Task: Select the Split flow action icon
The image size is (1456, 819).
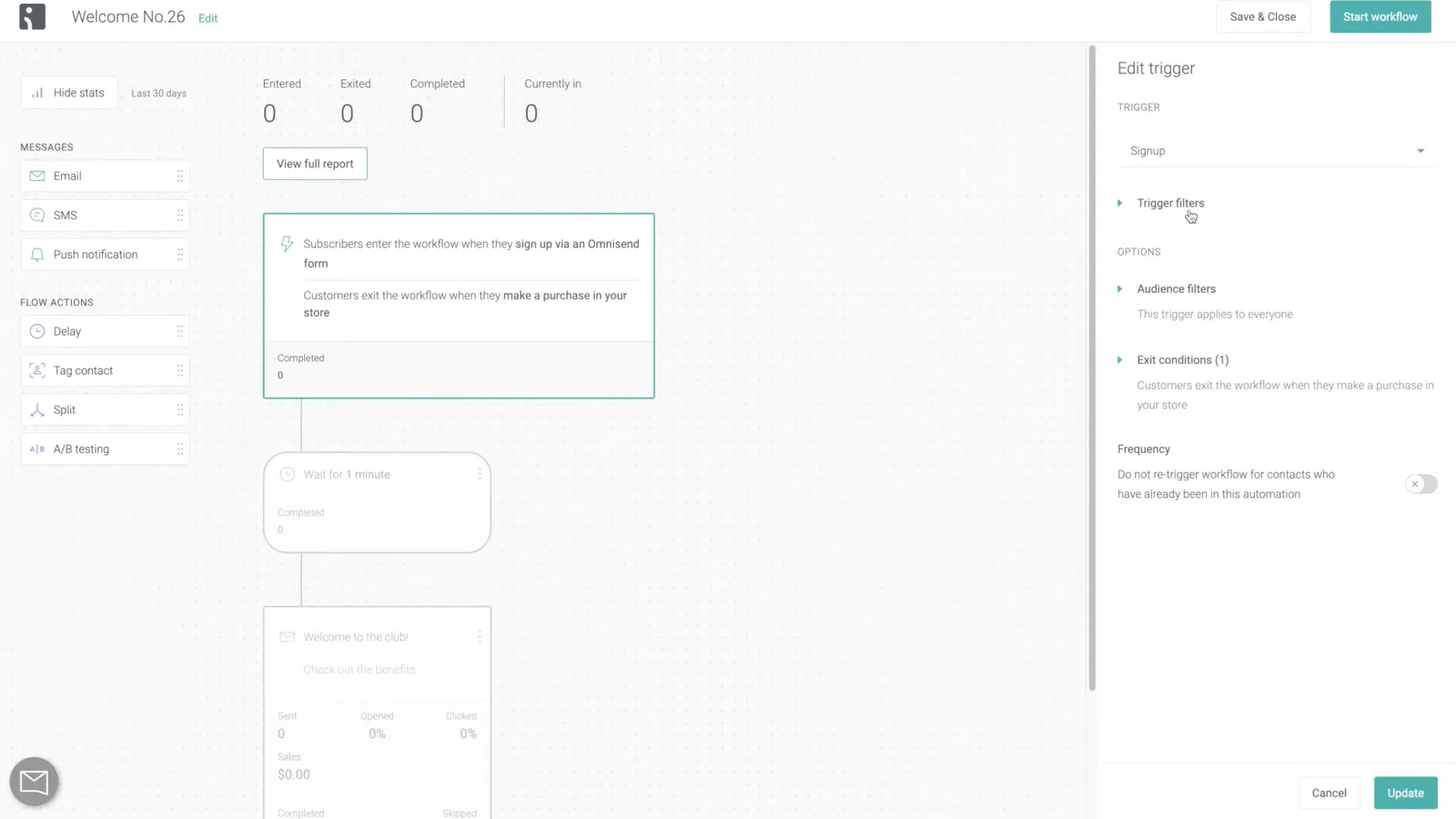Action: 37,409
